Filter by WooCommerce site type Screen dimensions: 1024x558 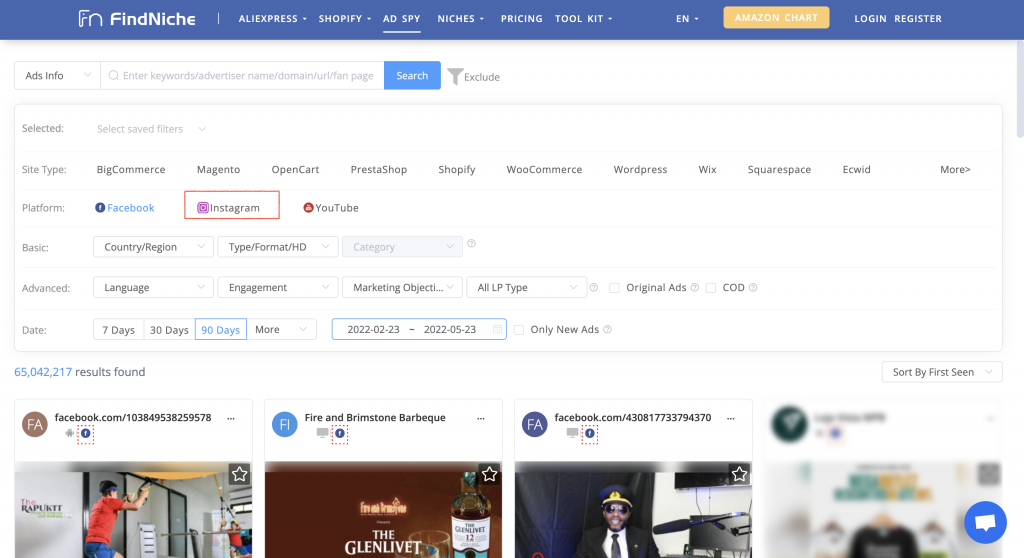544,169
